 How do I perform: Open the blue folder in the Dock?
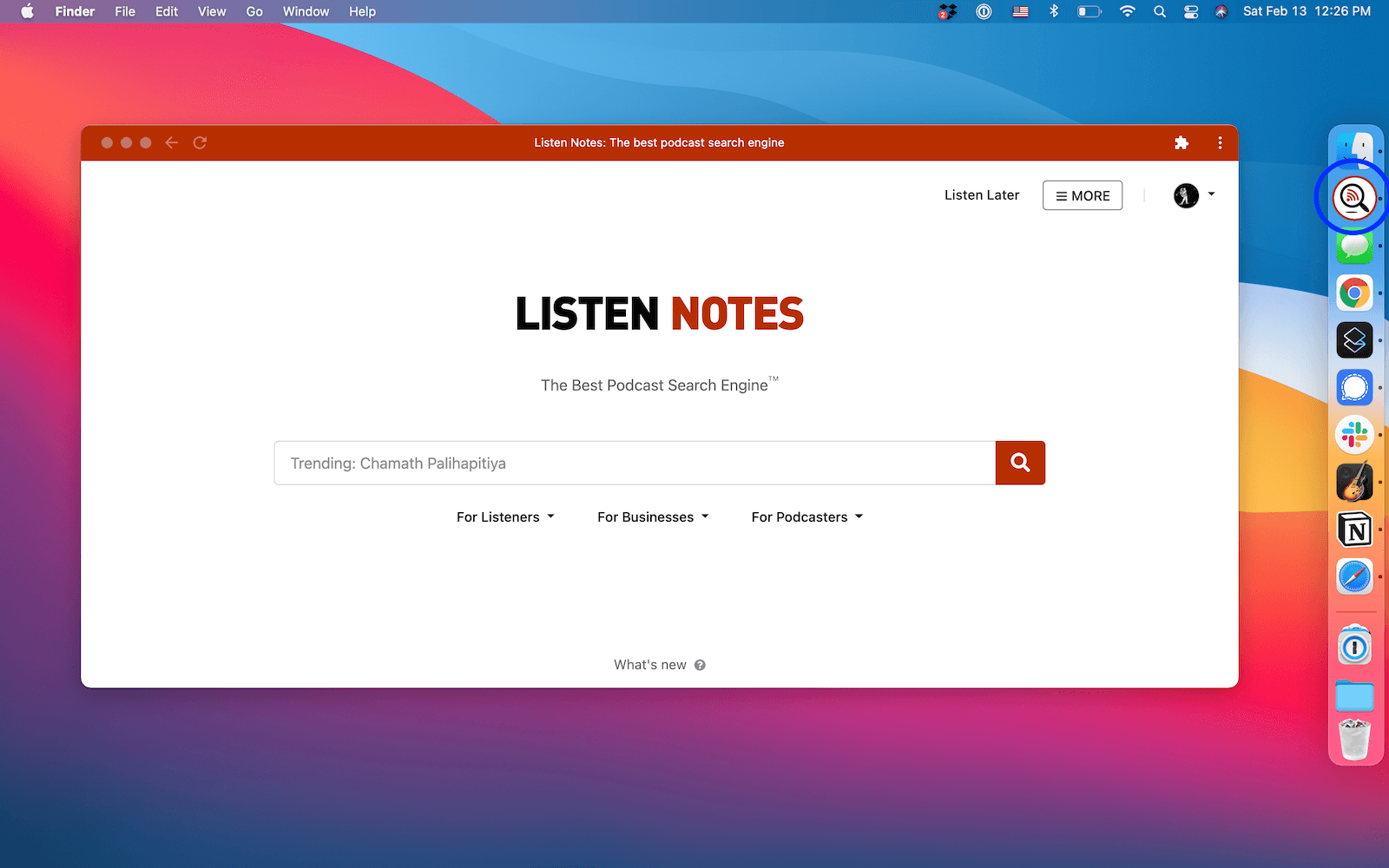[1354, 694]
